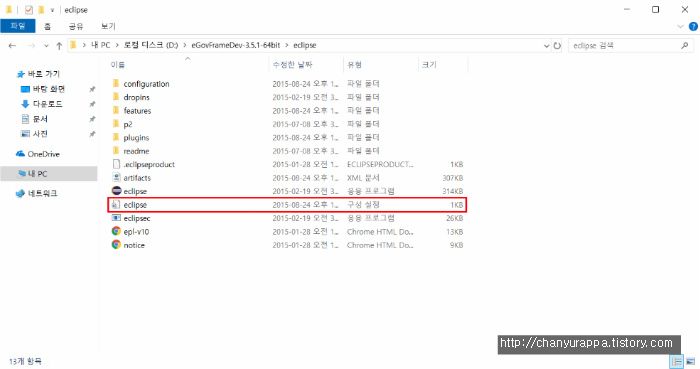Click the eGovFrameDev-3.5.1-64bit breadcrumb
This screenshot has height=369, width=700.
[x=236, y=45]
